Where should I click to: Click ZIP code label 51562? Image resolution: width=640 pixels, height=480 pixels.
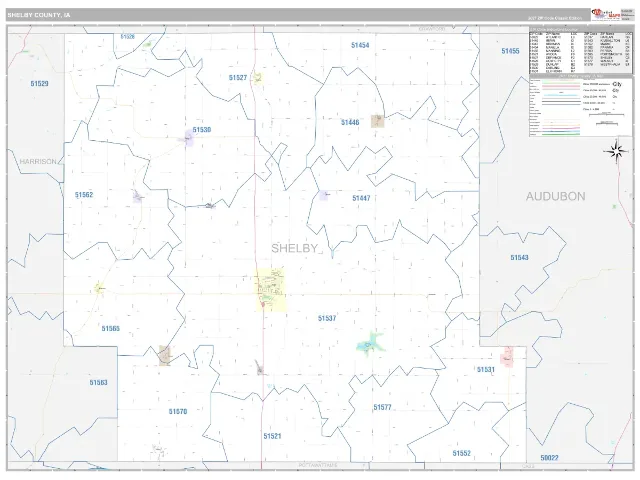pos(84,195)
